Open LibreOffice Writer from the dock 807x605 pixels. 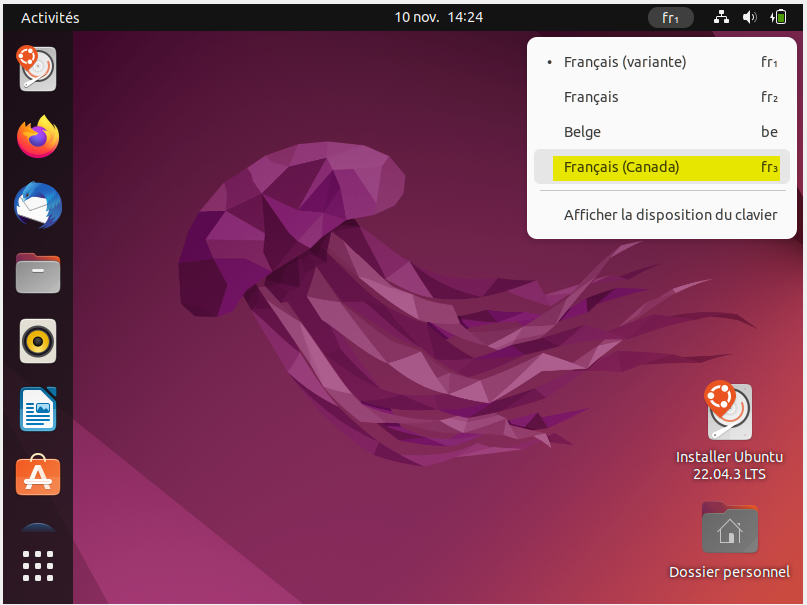38,410
